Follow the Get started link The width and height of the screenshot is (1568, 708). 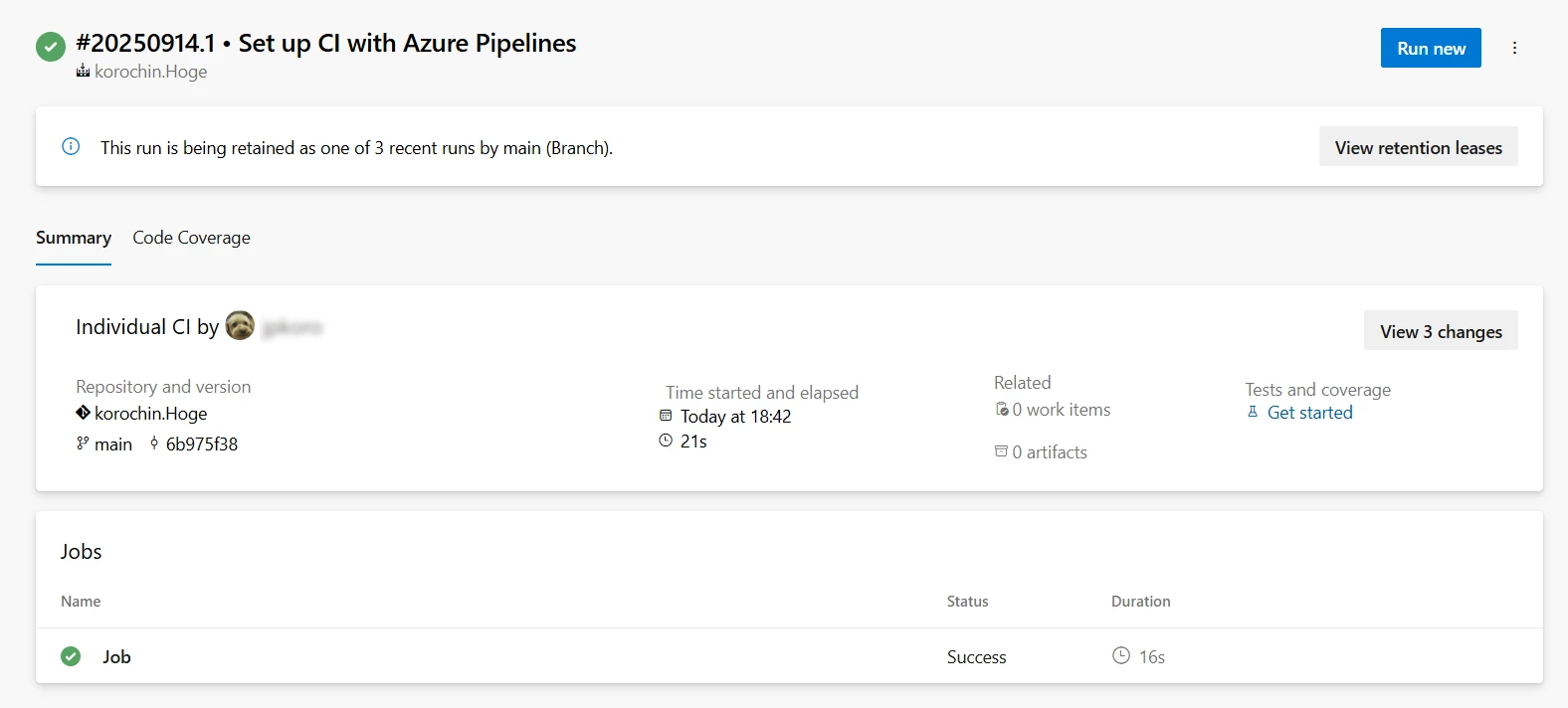pos(1309,413)
